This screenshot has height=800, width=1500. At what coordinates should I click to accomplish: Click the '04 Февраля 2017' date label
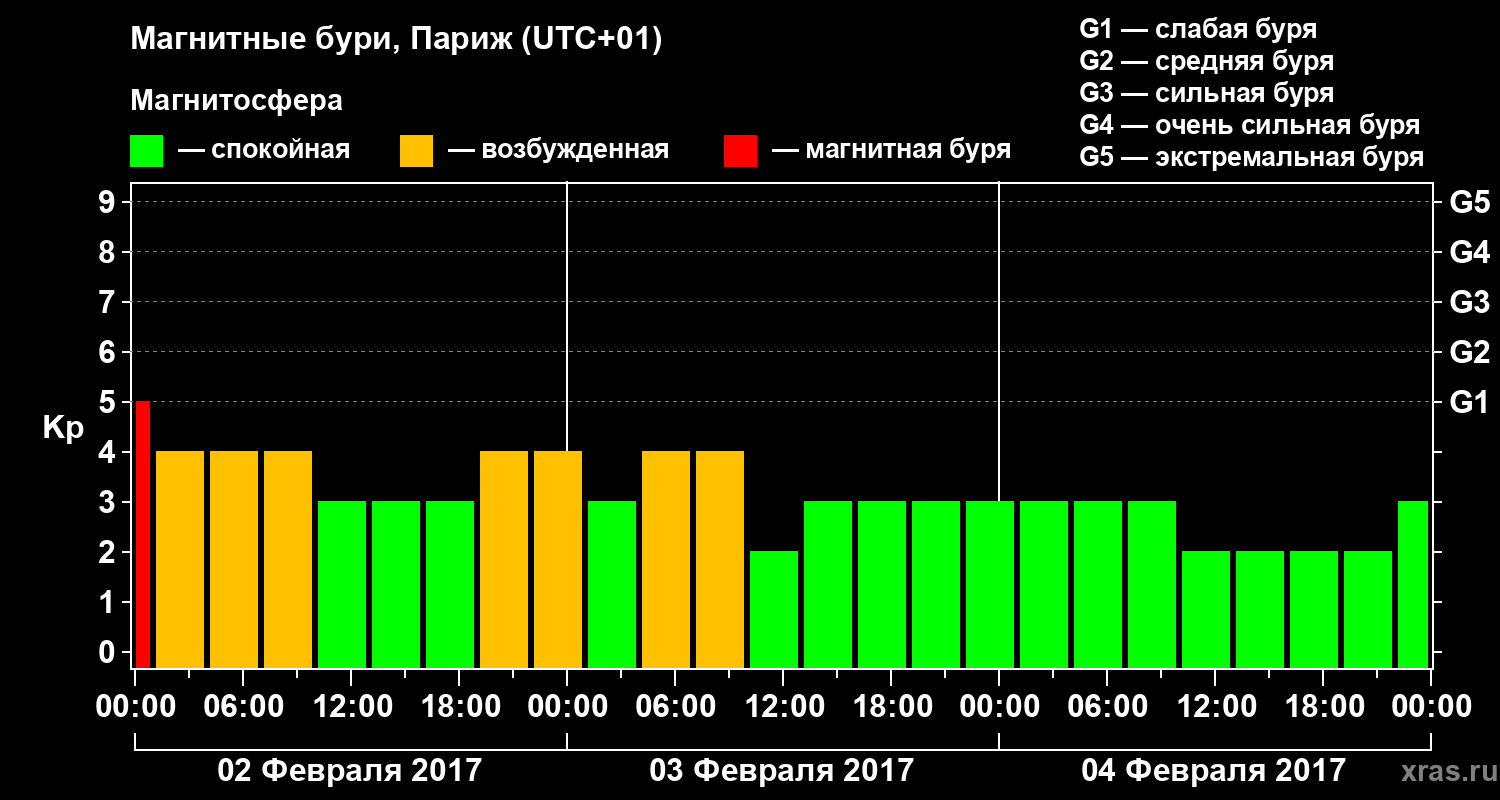point(1214,771)
